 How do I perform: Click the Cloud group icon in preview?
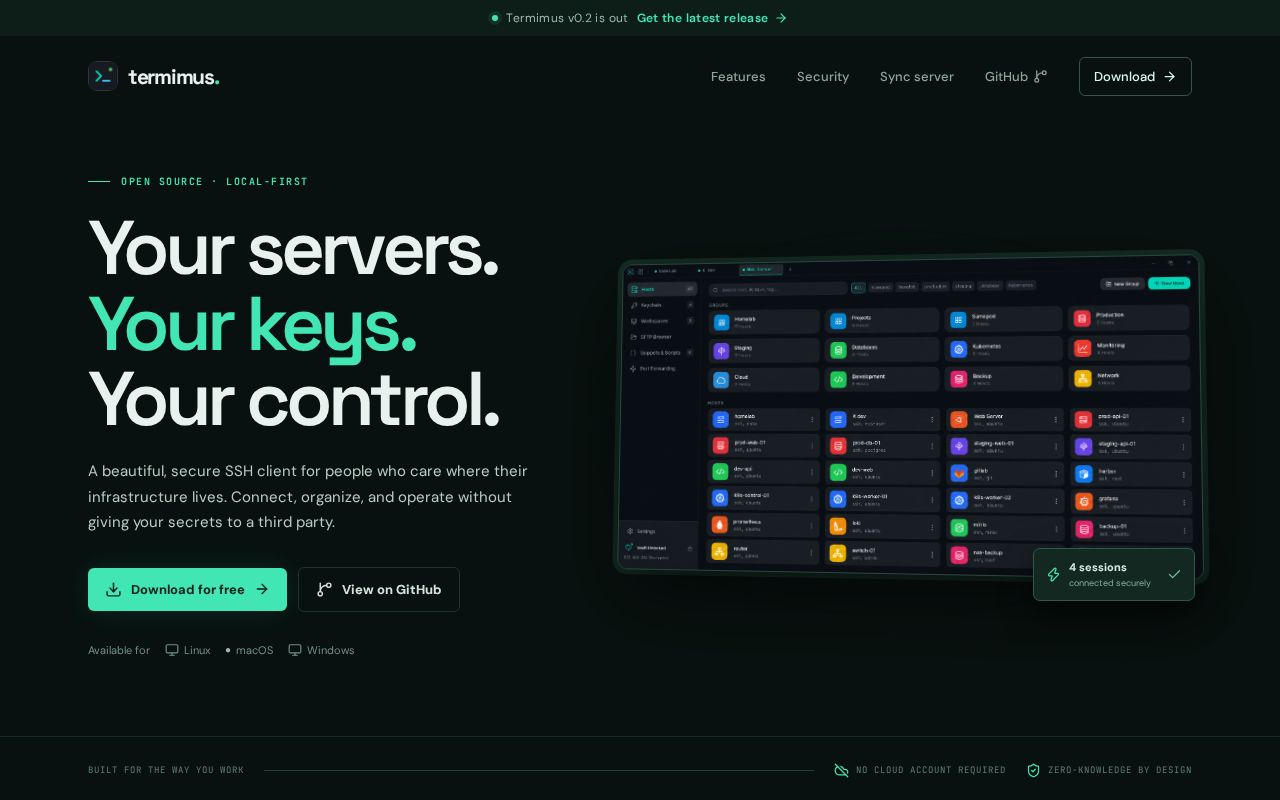721,380
